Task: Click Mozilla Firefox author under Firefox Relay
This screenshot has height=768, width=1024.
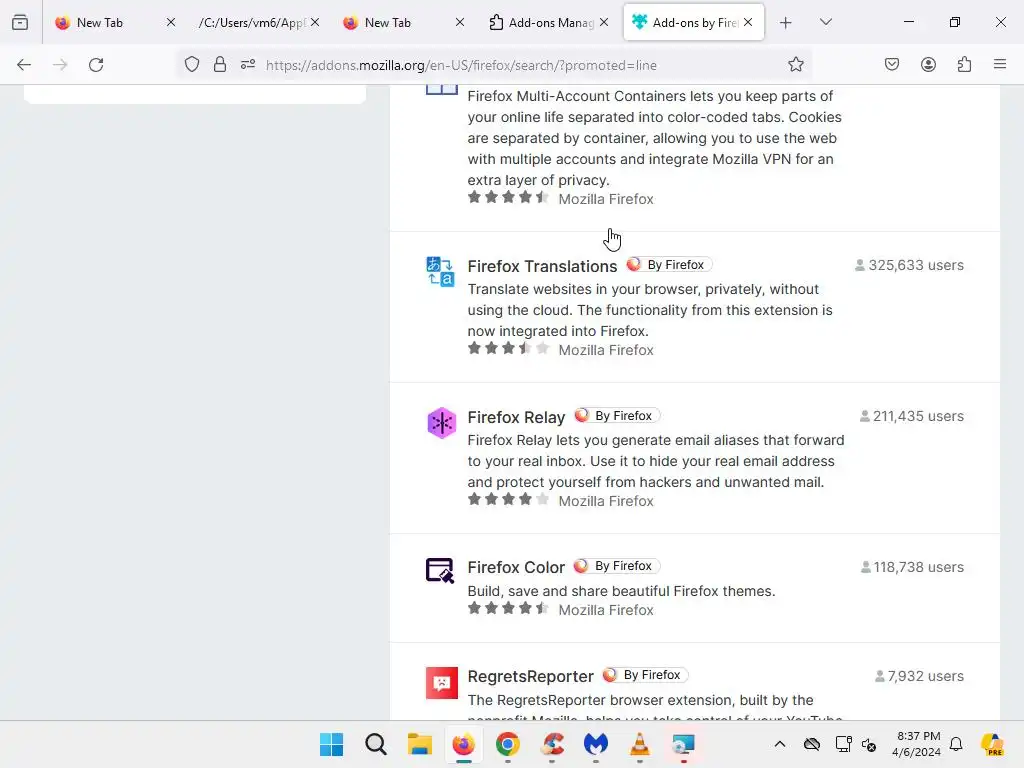Action: tap(605, 501)
